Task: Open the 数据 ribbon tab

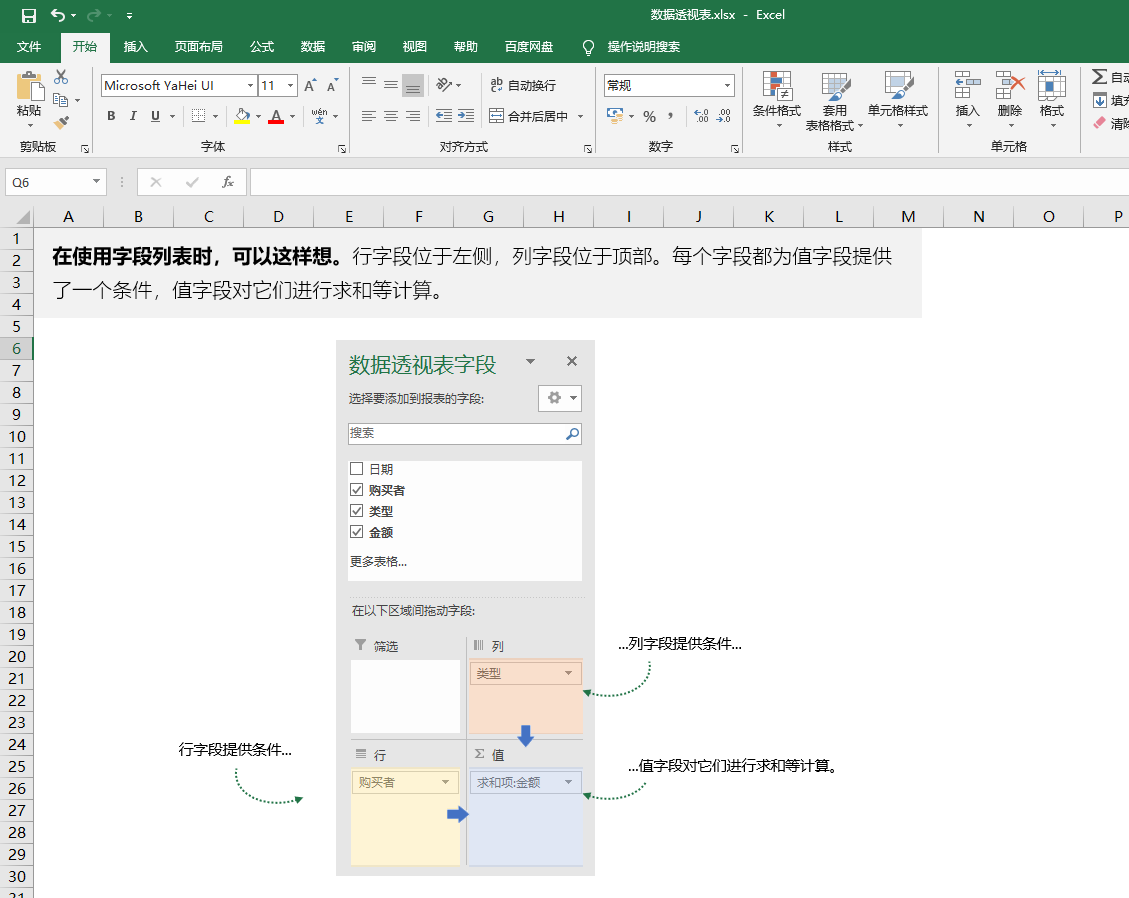Action: point(312,47)
